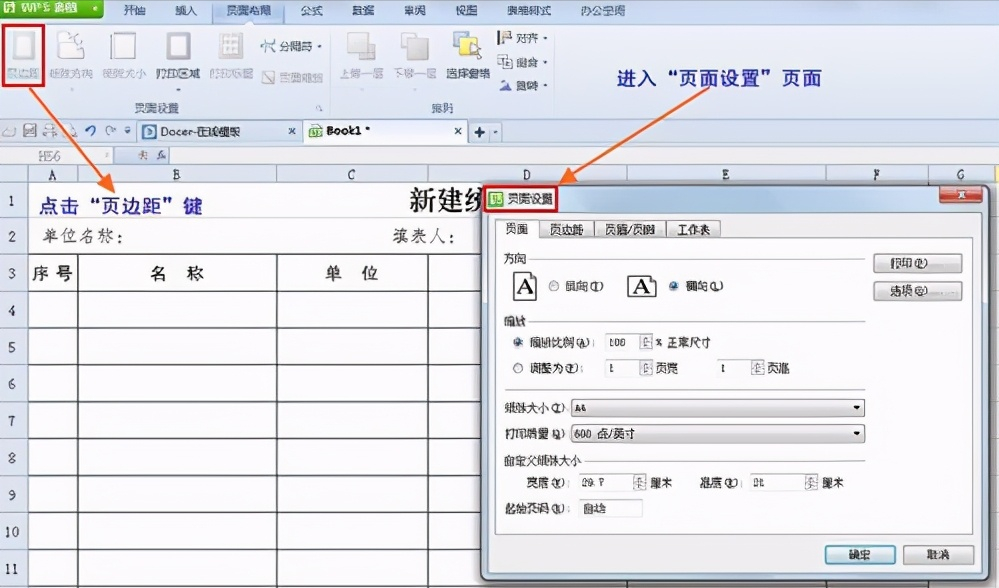
Task: Click the Print Titles ribbon icon
Action: (x=231, y=47)
